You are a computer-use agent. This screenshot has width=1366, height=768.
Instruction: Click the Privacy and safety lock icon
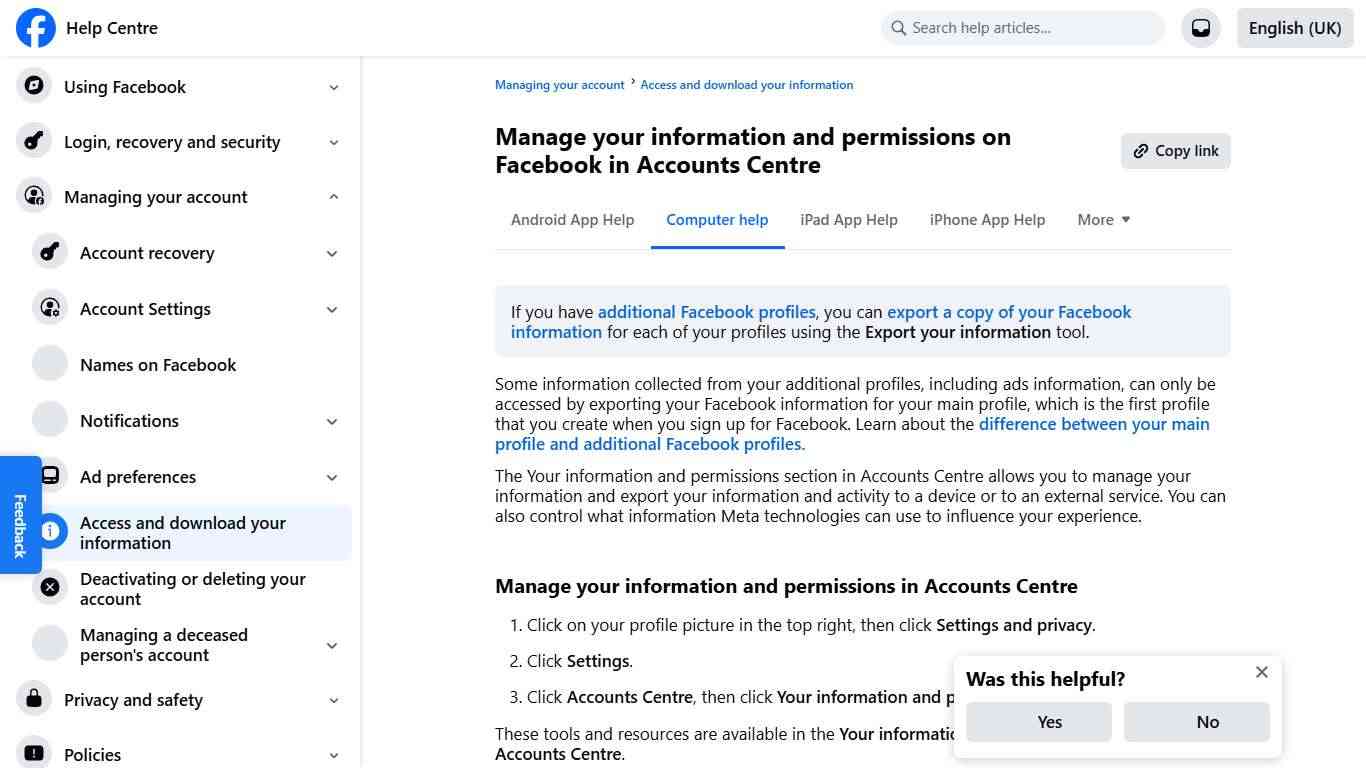click(33, 699)
